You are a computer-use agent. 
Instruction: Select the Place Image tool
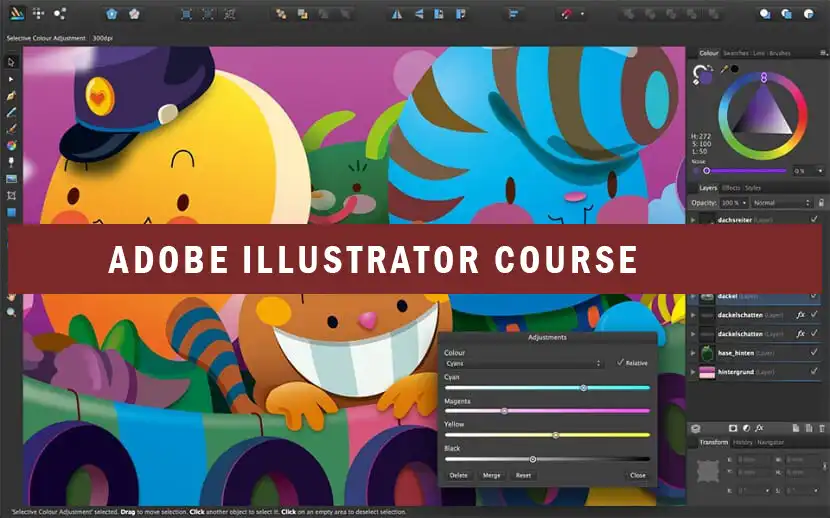pos(11,179)
